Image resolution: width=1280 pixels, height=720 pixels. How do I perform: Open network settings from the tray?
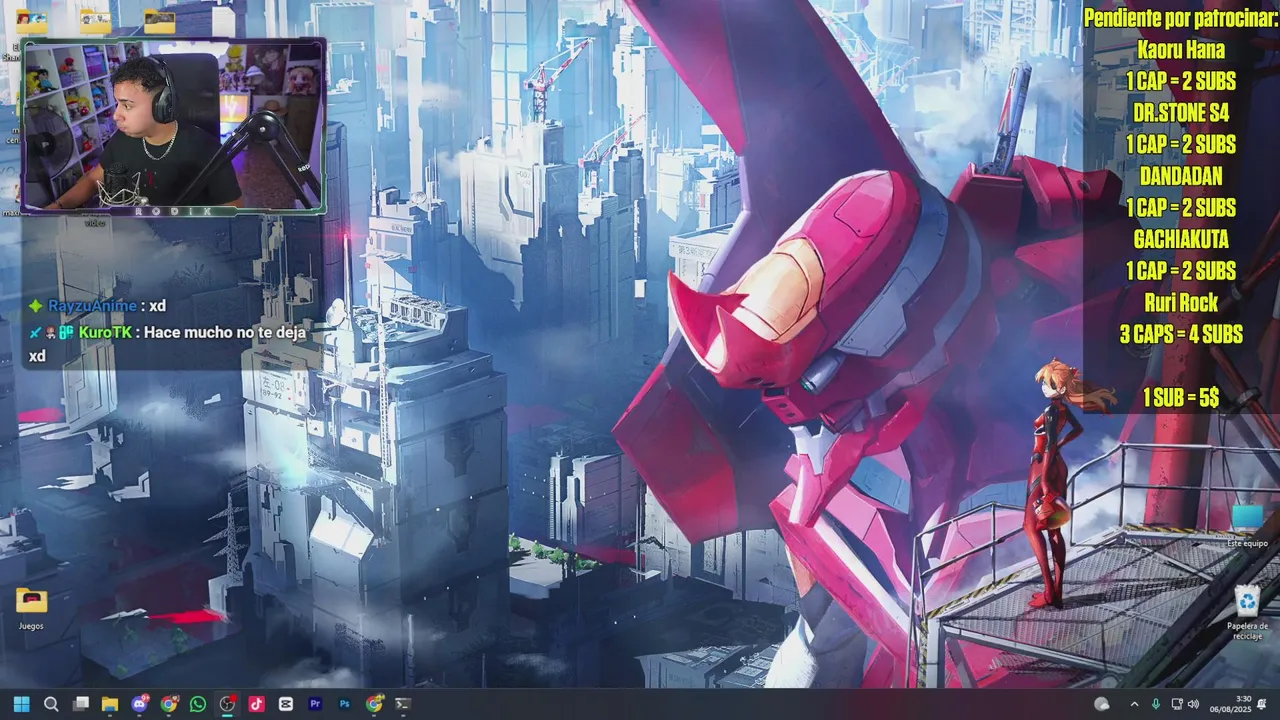[1177, 704]
